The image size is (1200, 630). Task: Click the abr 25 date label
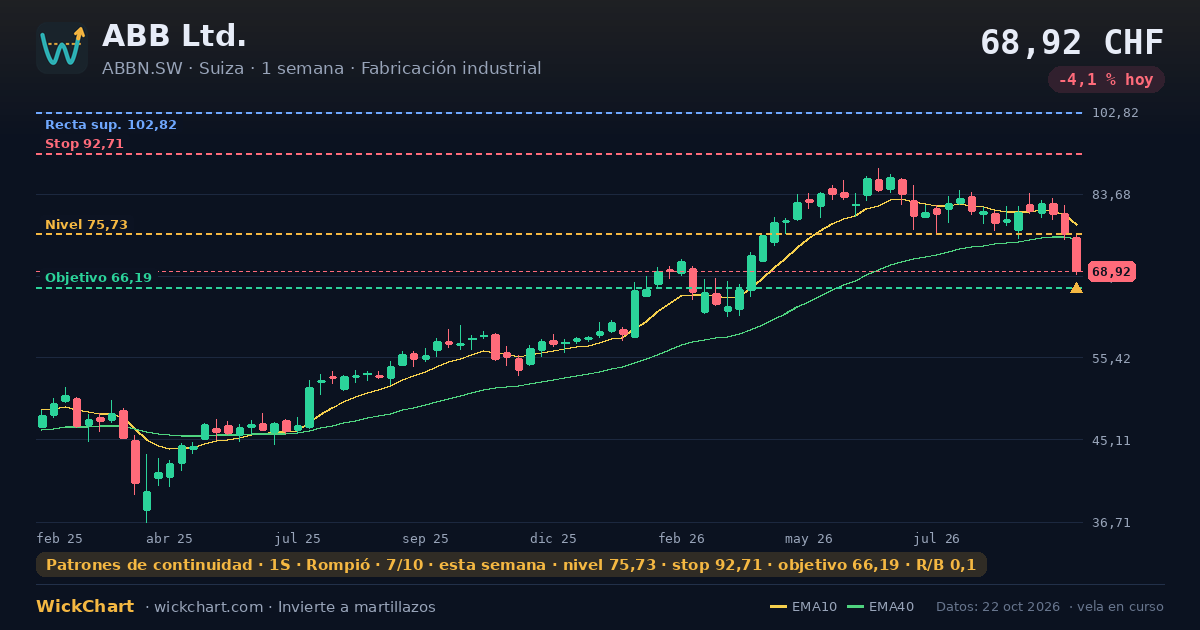tap(169, 538)
